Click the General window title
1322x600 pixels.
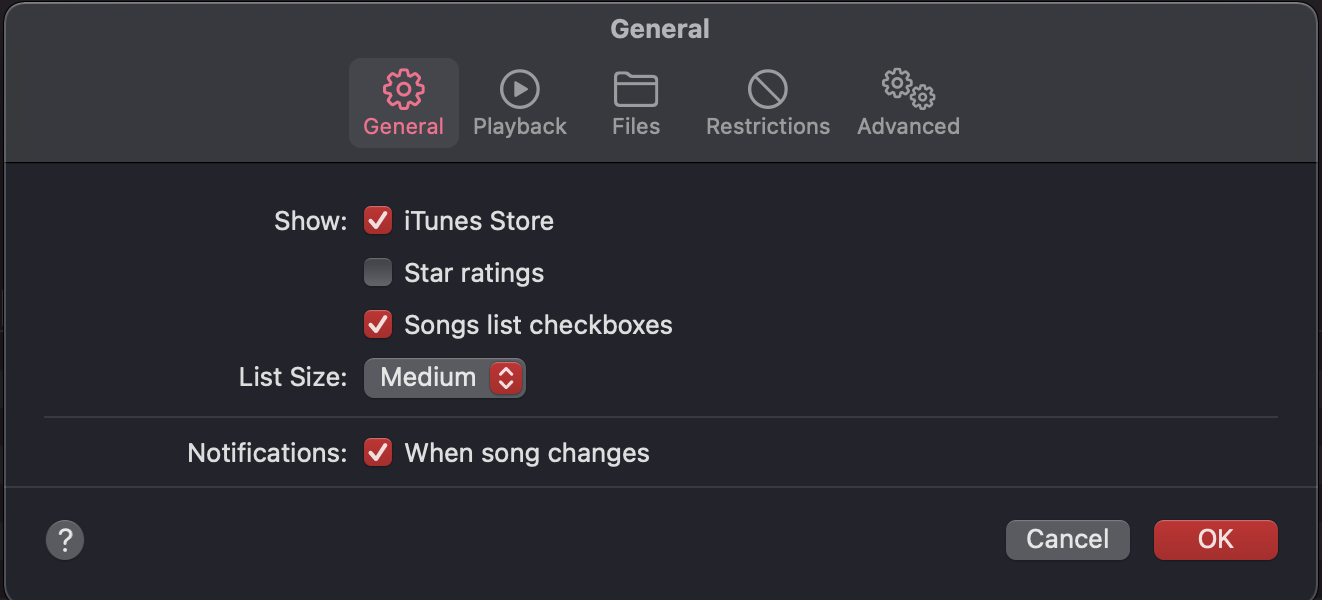pos(660,30)
